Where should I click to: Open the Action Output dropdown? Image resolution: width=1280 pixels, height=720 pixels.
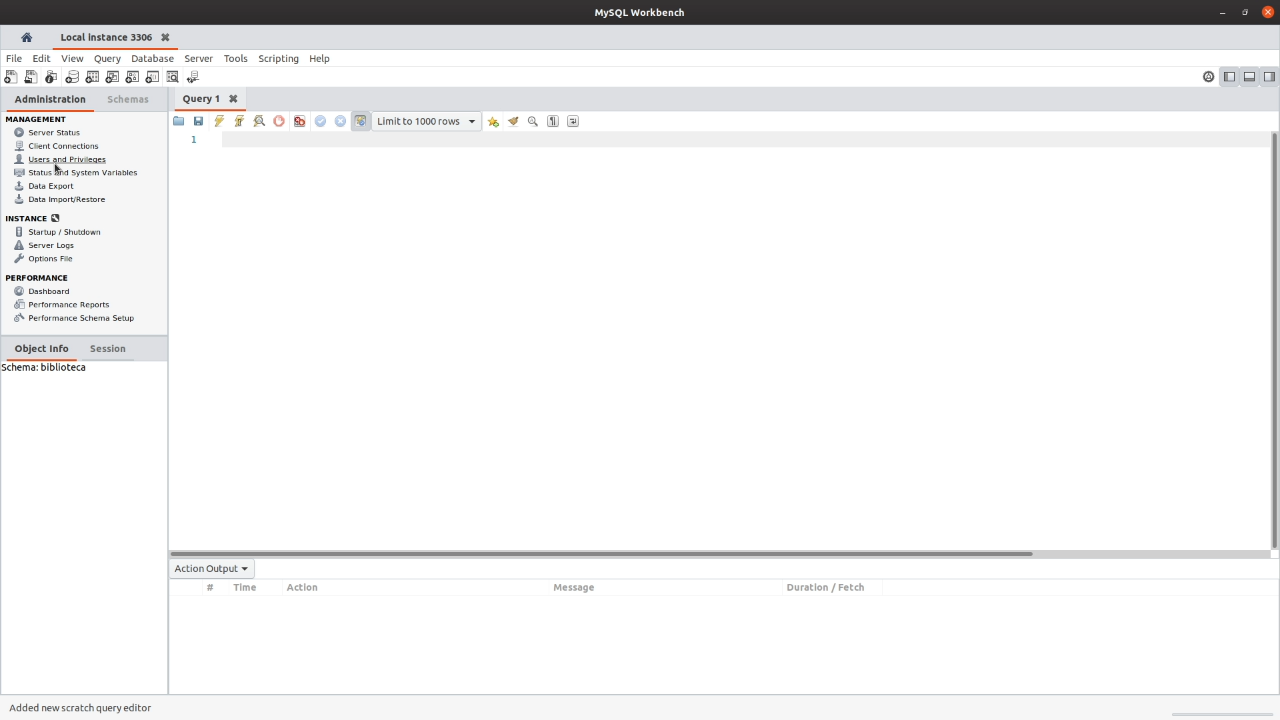(210, 568)
